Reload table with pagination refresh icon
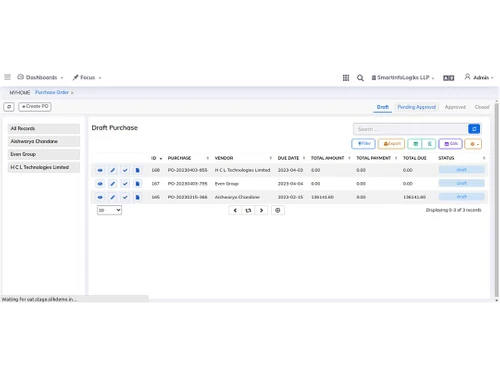 (x=248, y=210)
